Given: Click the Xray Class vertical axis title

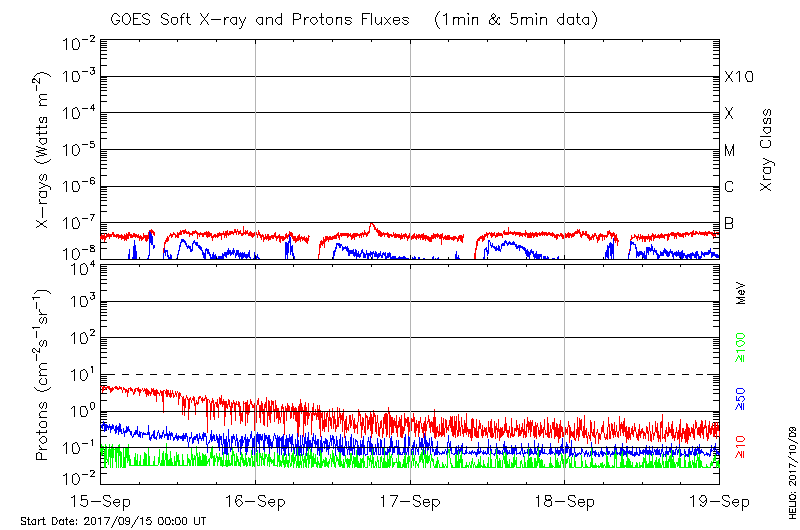Looking at the screenshot, I should click(x=767, y=151).
